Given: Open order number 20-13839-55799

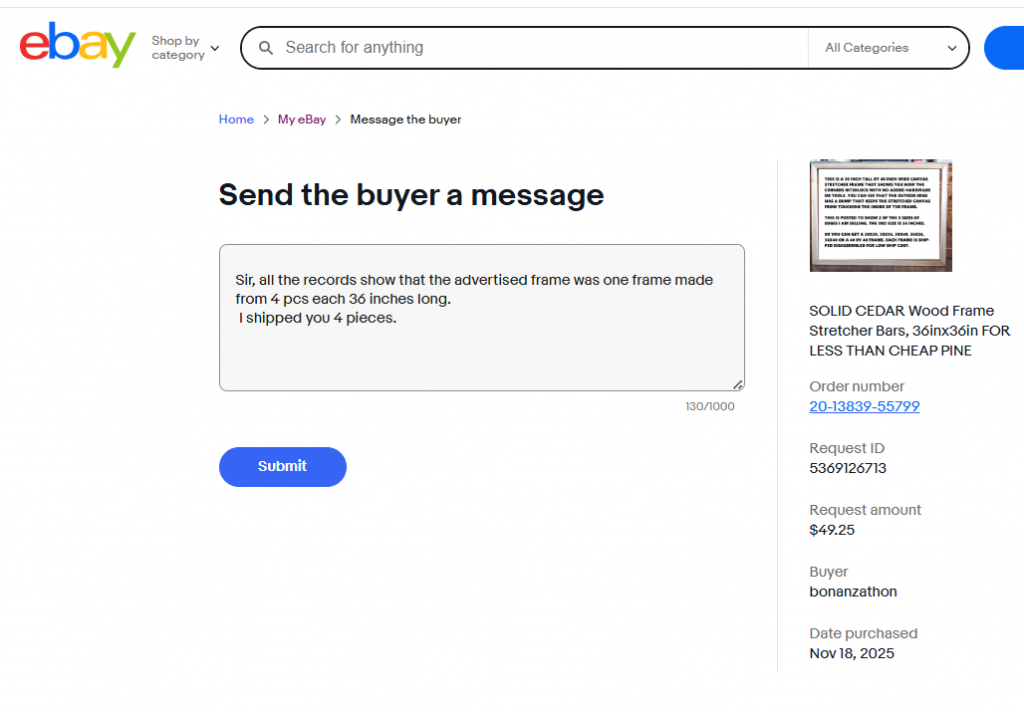Looking at the screenshot, I should click(864, 407).
